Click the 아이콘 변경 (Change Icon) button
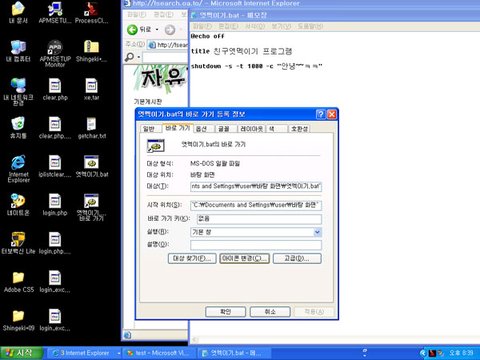This screenshot has width=480, height=360. [245, 258]
